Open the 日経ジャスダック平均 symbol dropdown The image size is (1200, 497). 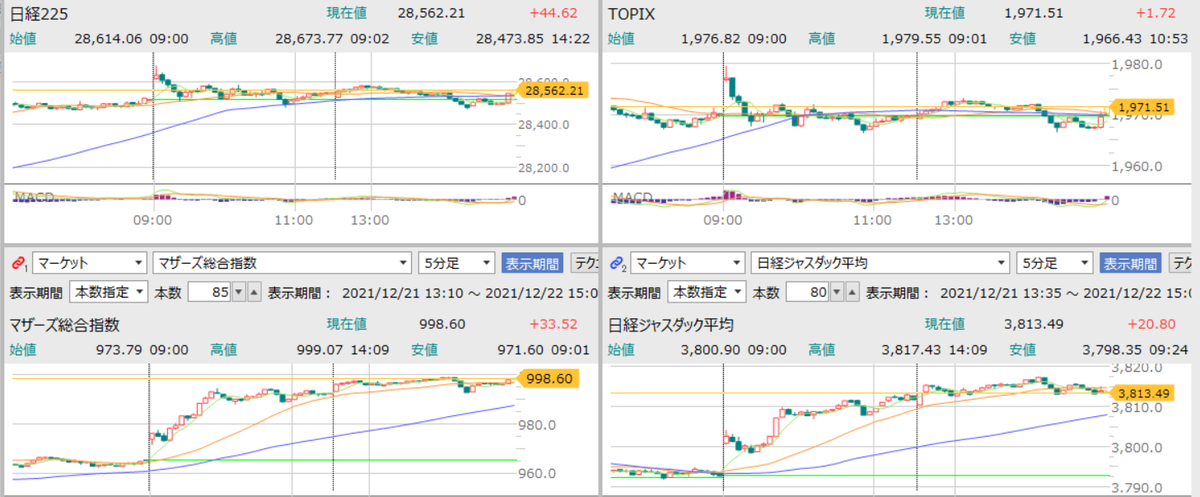coord(880,263)
